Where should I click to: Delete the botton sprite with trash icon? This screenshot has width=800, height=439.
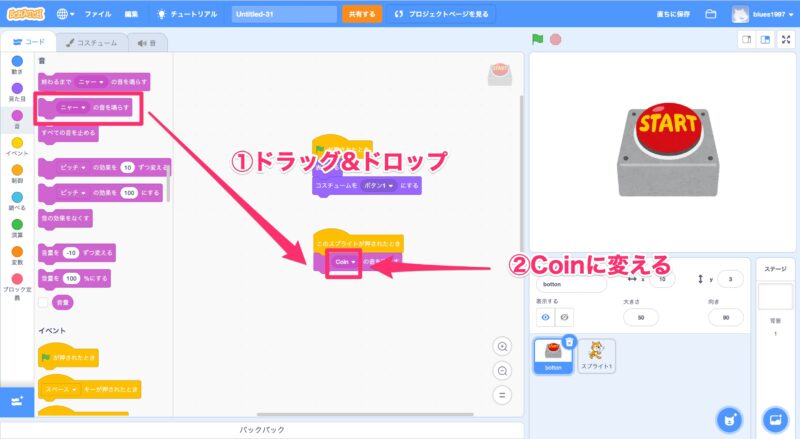569,342
